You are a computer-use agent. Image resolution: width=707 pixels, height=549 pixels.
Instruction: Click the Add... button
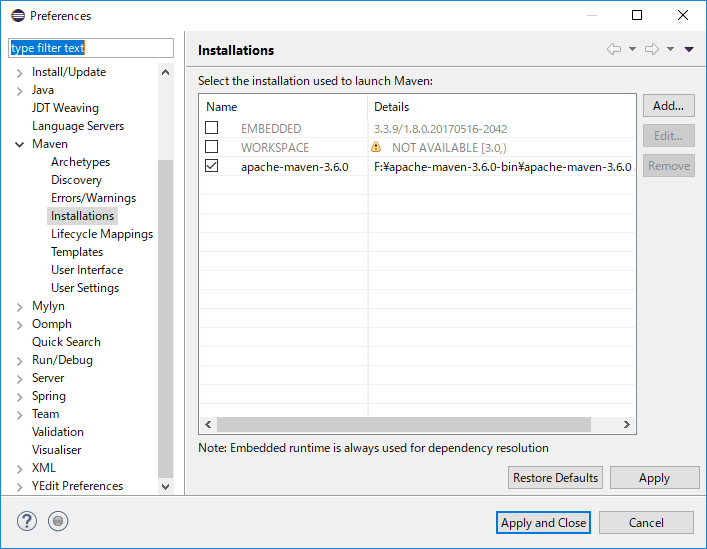tap(668, 106)
